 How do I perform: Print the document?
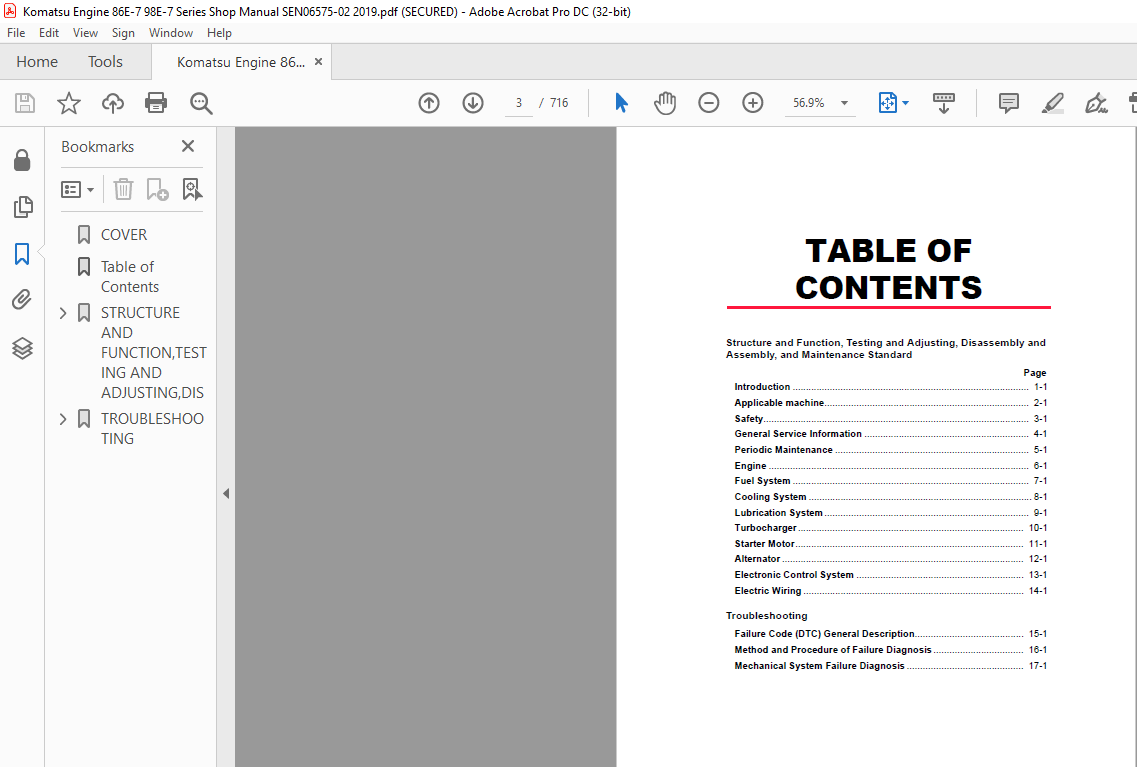pyautogui.click(x=156, y=103)
